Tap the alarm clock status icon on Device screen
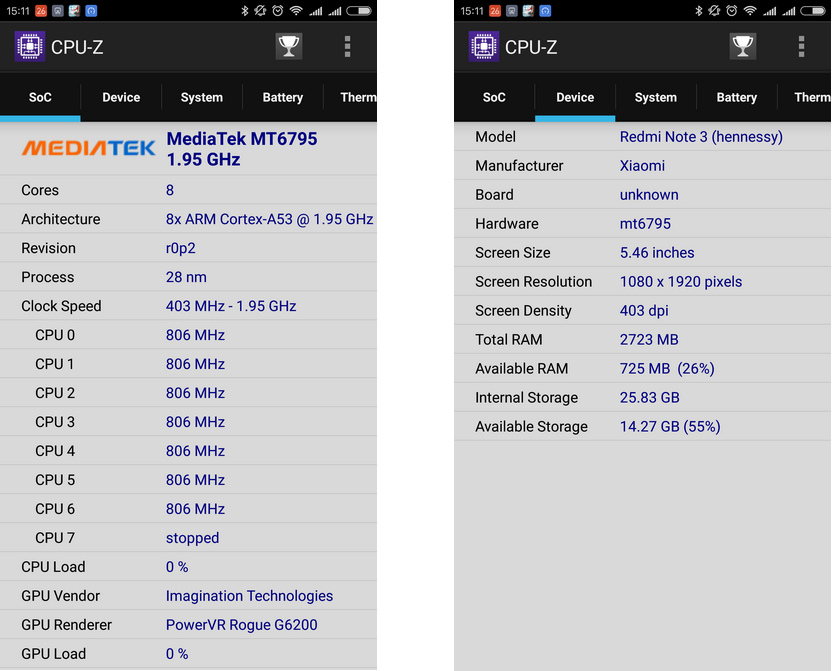Image resolution: width=834 pixels, height=671 pixels. 732,11
